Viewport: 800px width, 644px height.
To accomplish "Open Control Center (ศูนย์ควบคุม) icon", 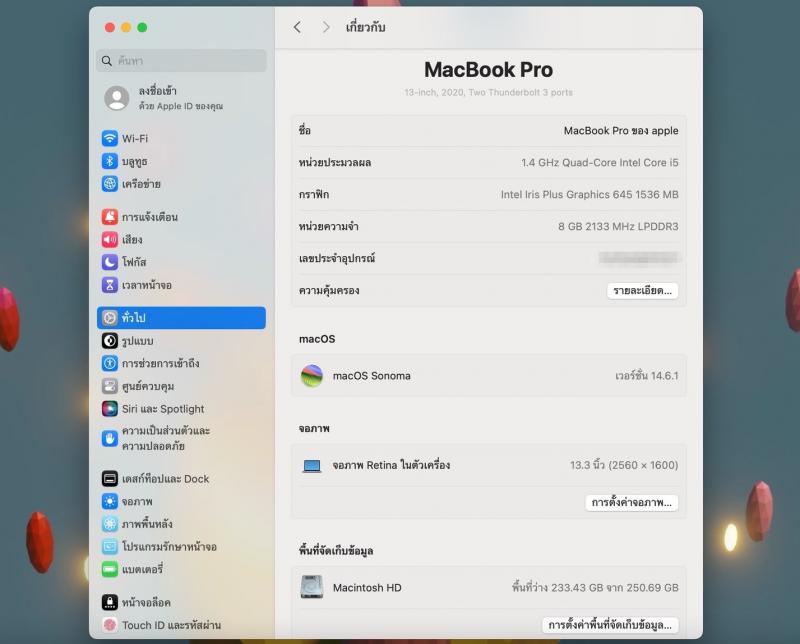I will [110, 386].
